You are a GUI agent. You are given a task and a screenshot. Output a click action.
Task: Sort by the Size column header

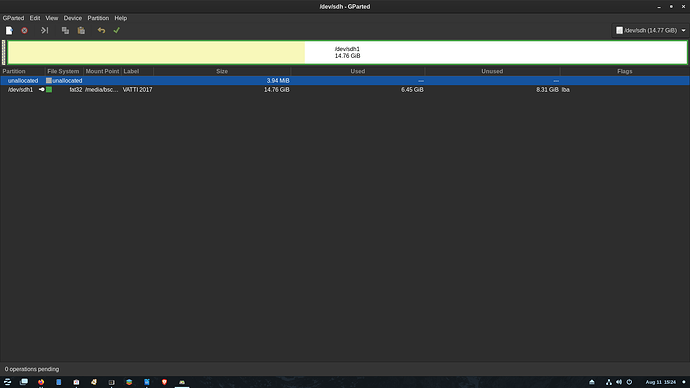click(222, 71)
